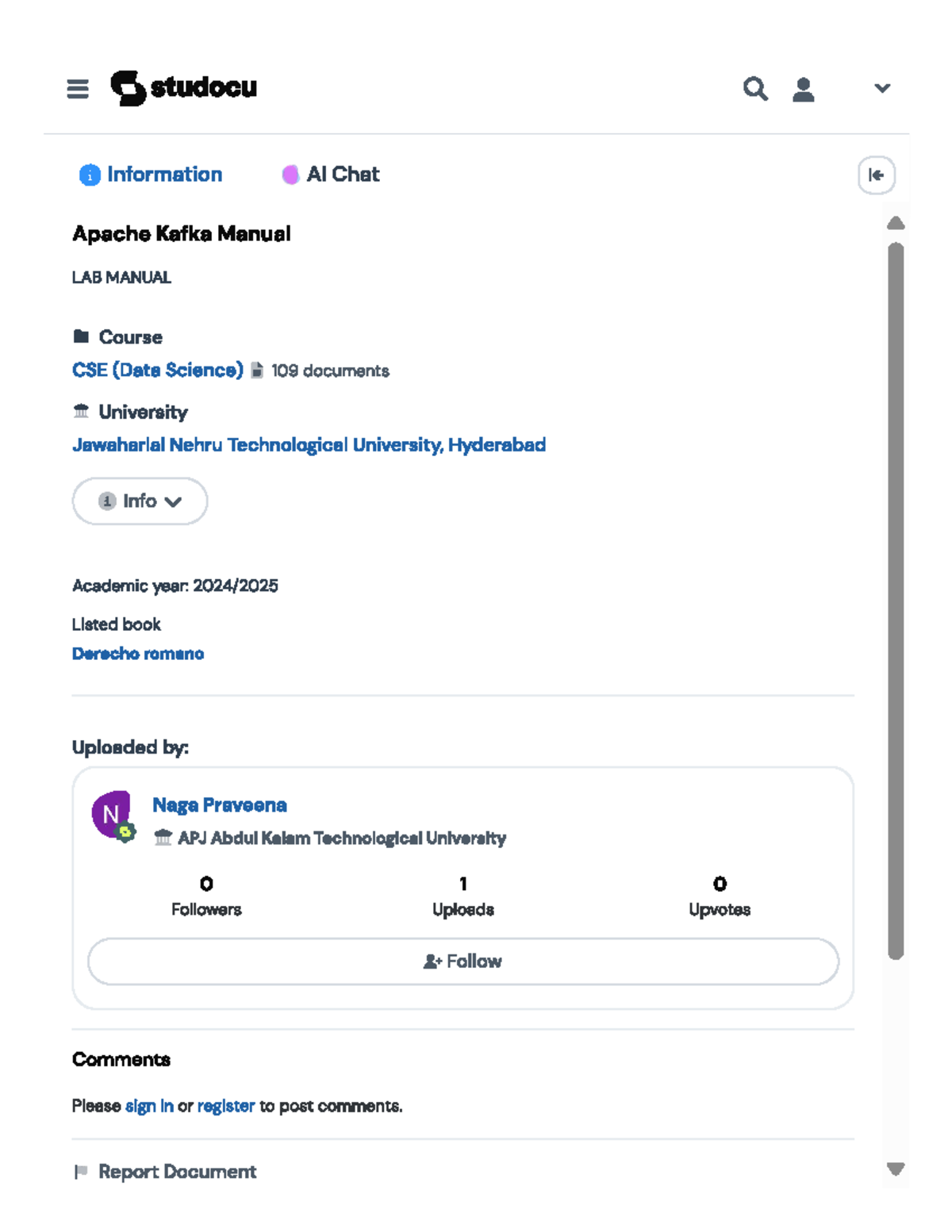Click the University bank icon
This screenshot has height=1232, width=952.
pyautogui.click(x=80, y=411)
